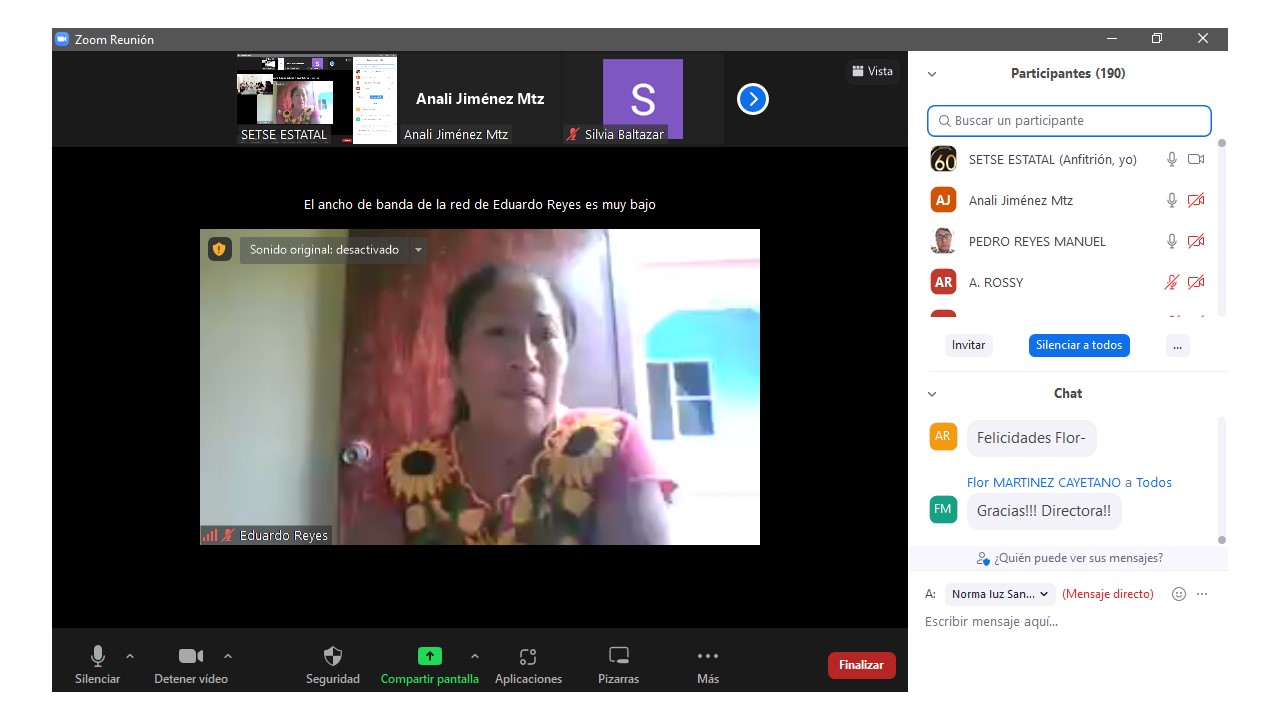Click the chat panel scrollbar
This screenshot has height=720, width=1280.
(1221, 480)
